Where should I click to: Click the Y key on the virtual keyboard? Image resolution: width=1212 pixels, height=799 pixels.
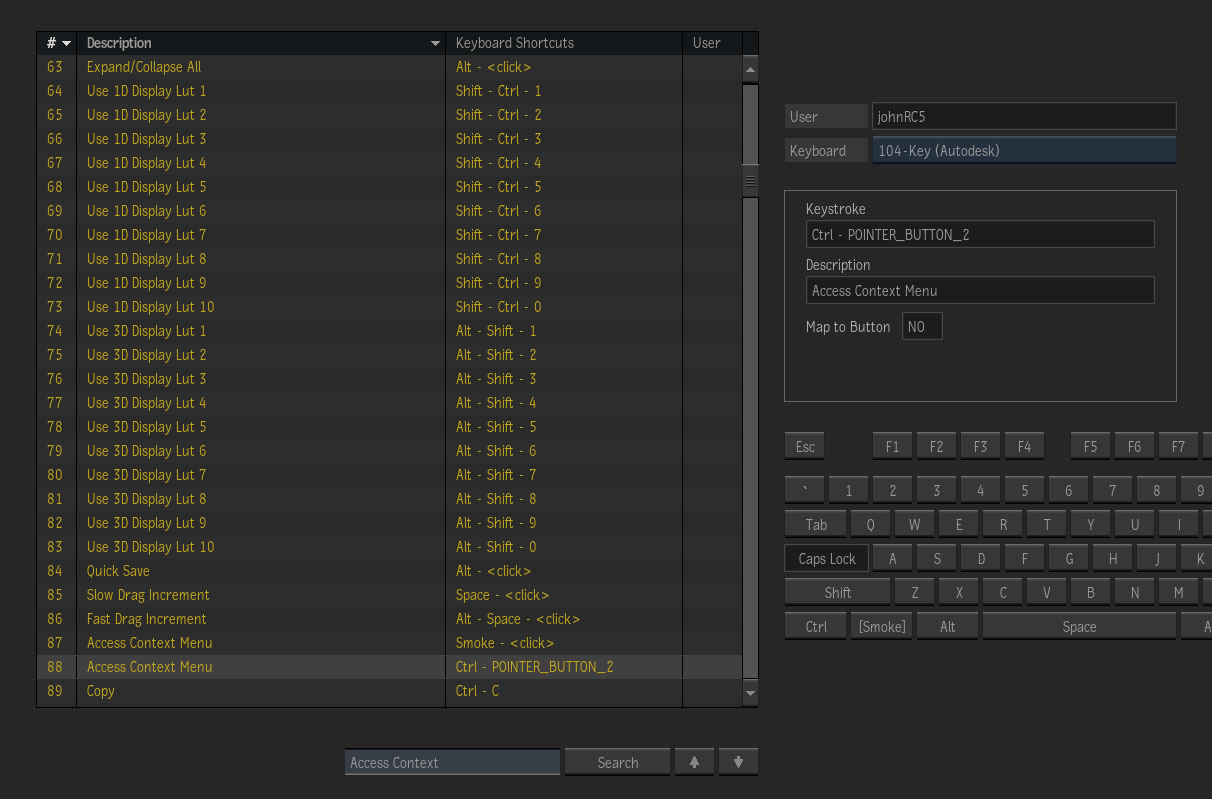1090,524
